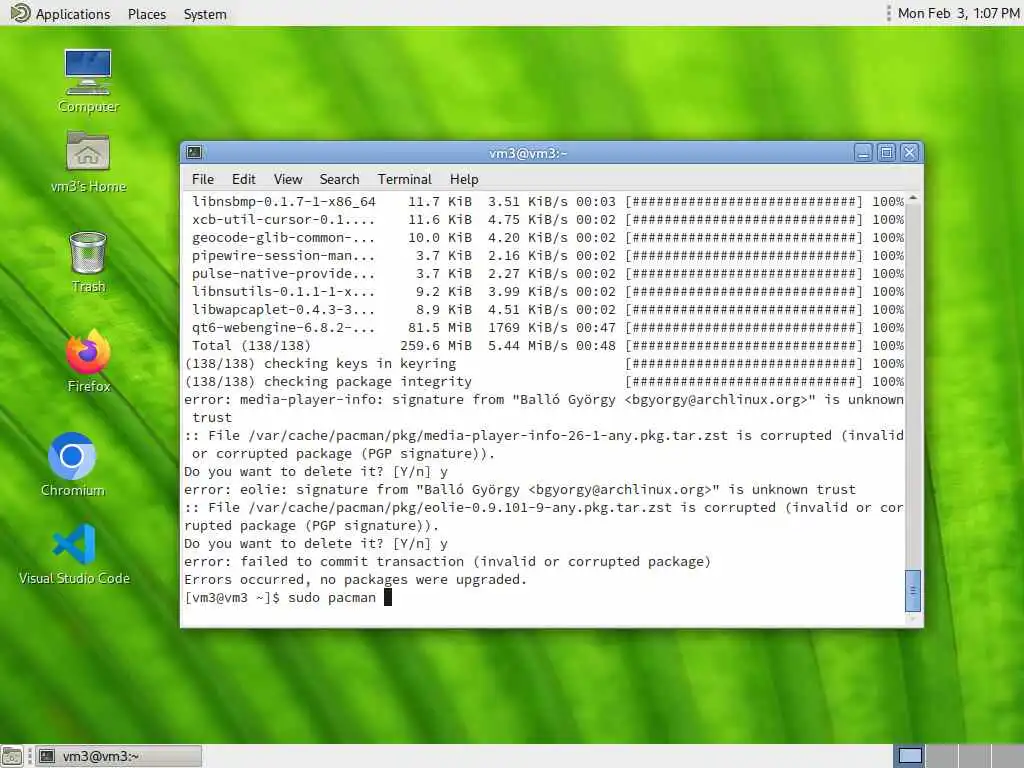The image size is (1024, 768).
Task: Open the terminal Search menu
Action: click(339, 179)
